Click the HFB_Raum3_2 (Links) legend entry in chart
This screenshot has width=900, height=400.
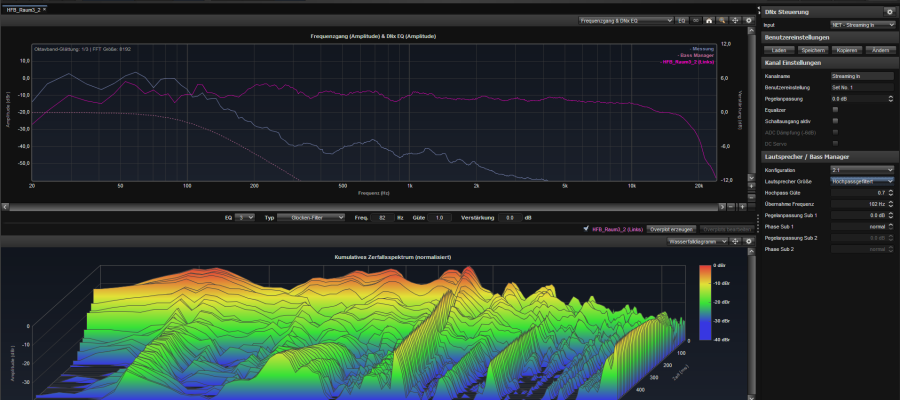coord(688,62)
